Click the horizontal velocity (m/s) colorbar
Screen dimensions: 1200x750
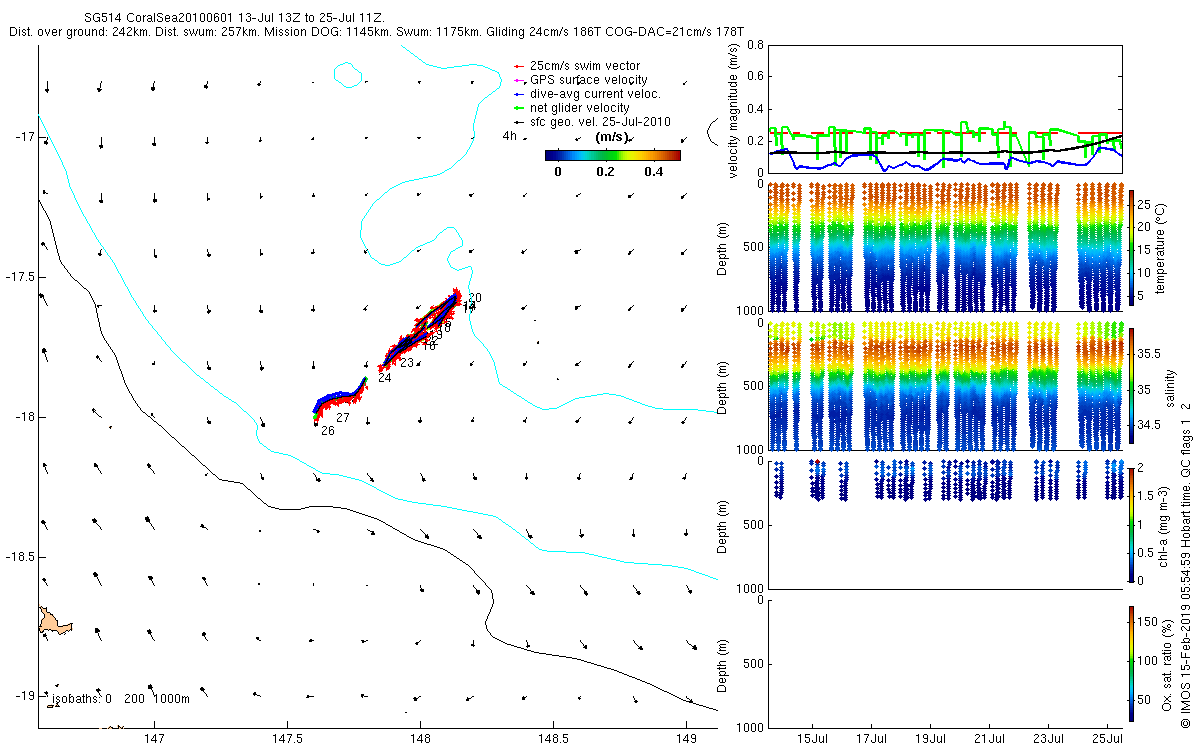(x=612, y=155)
